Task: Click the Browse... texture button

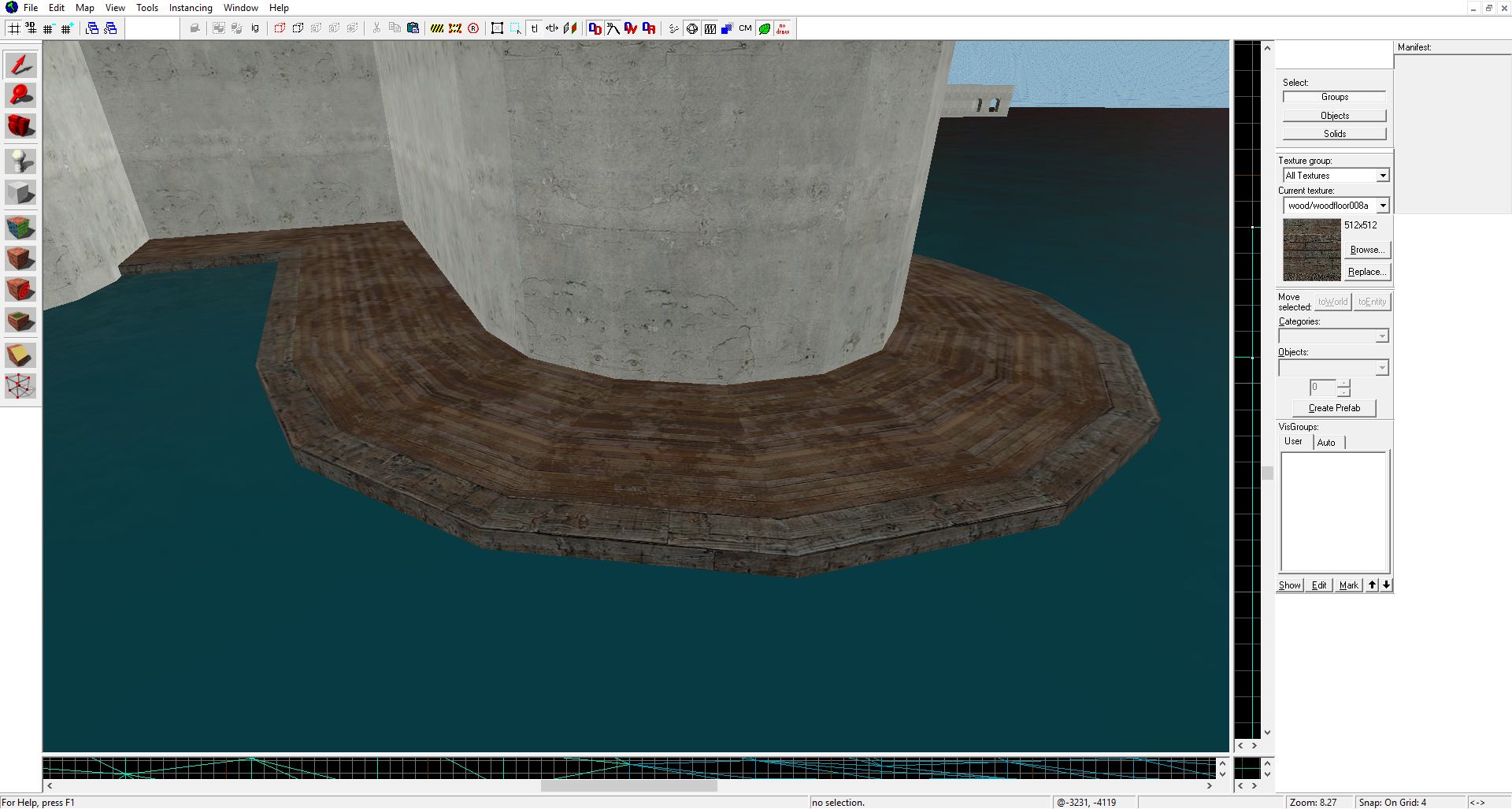Action: coord(1366,250)
